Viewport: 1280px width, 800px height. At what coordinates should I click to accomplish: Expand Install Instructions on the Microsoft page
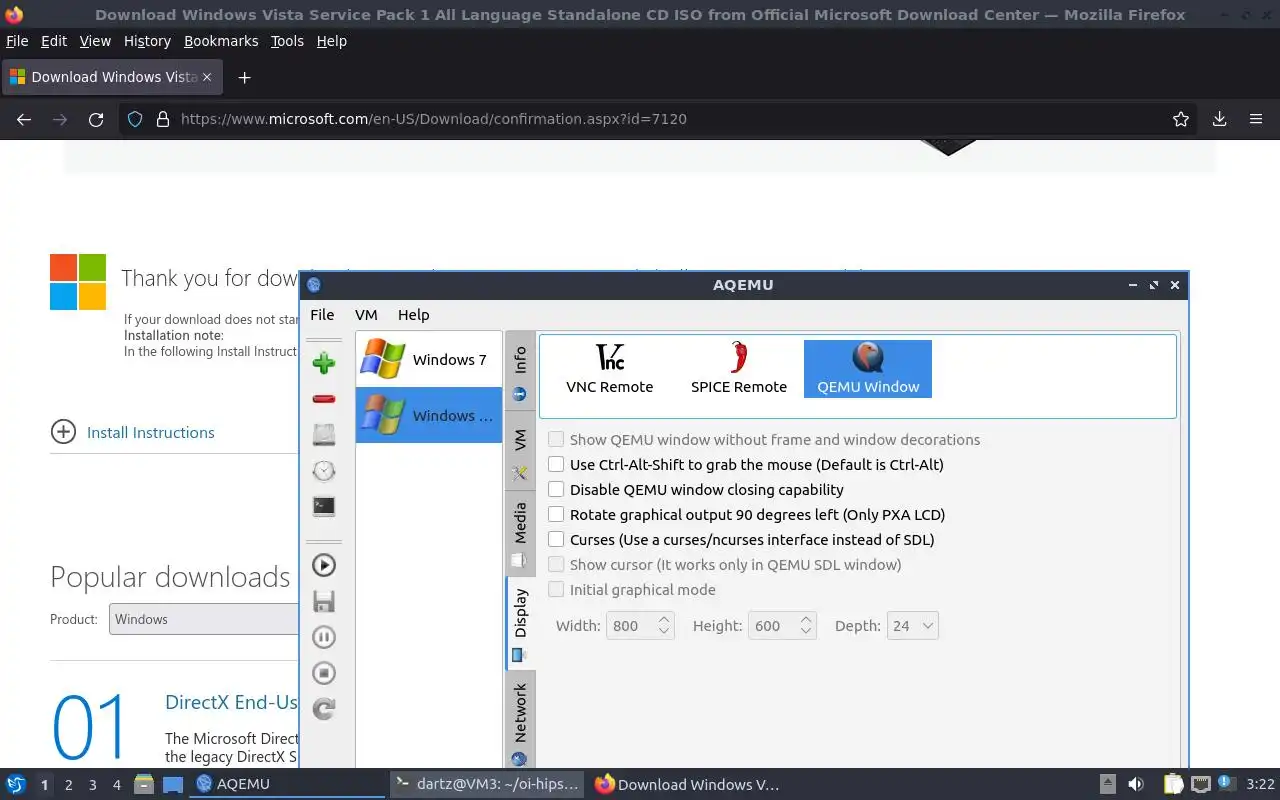pyautogui.click(x=132, y=432)
